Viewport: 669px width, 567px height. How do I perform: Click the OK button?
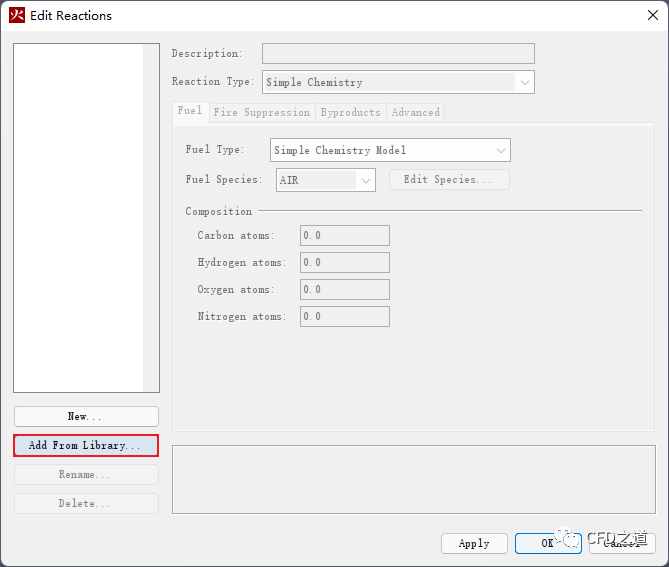click(x=548, y=544)
